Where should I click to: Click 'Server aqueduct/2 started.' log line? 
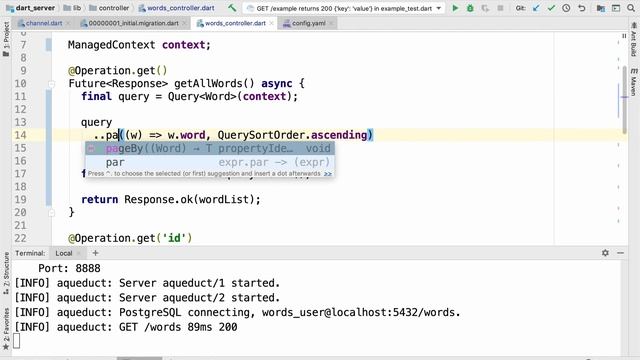(x=147, y=298)
